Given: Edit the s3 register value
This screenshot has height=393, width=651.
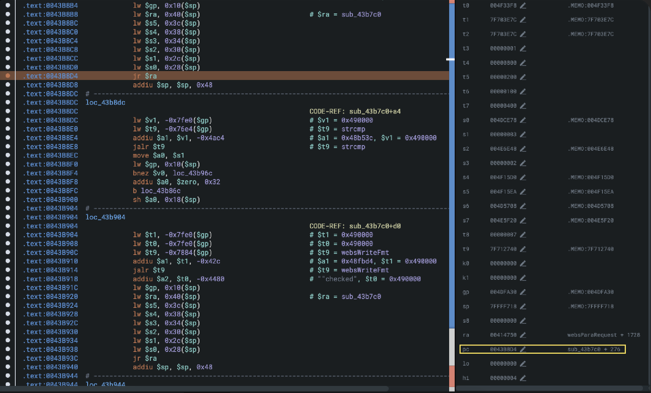Looking at the screenshot, I should pyautogui.click(x=523, y=163).
